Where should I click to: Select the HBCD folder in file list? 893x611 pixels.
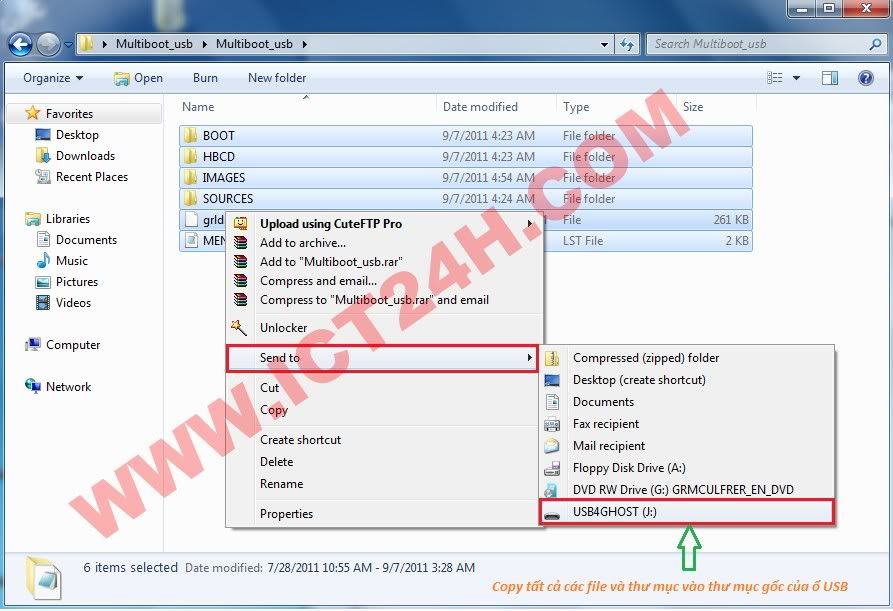218,157
